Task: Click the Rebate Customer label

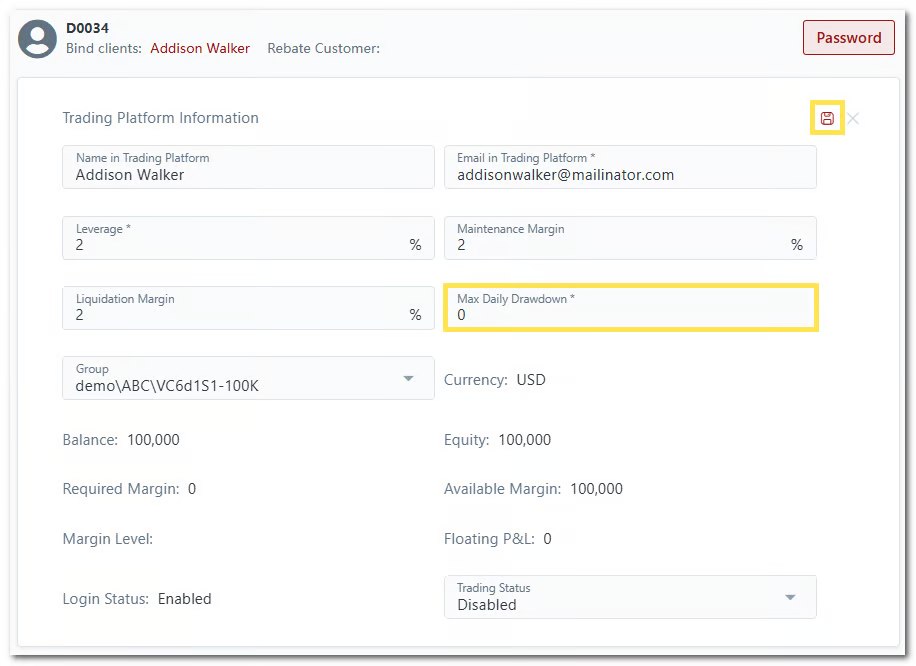Action: pyautogui.click(x=323, y=48)
